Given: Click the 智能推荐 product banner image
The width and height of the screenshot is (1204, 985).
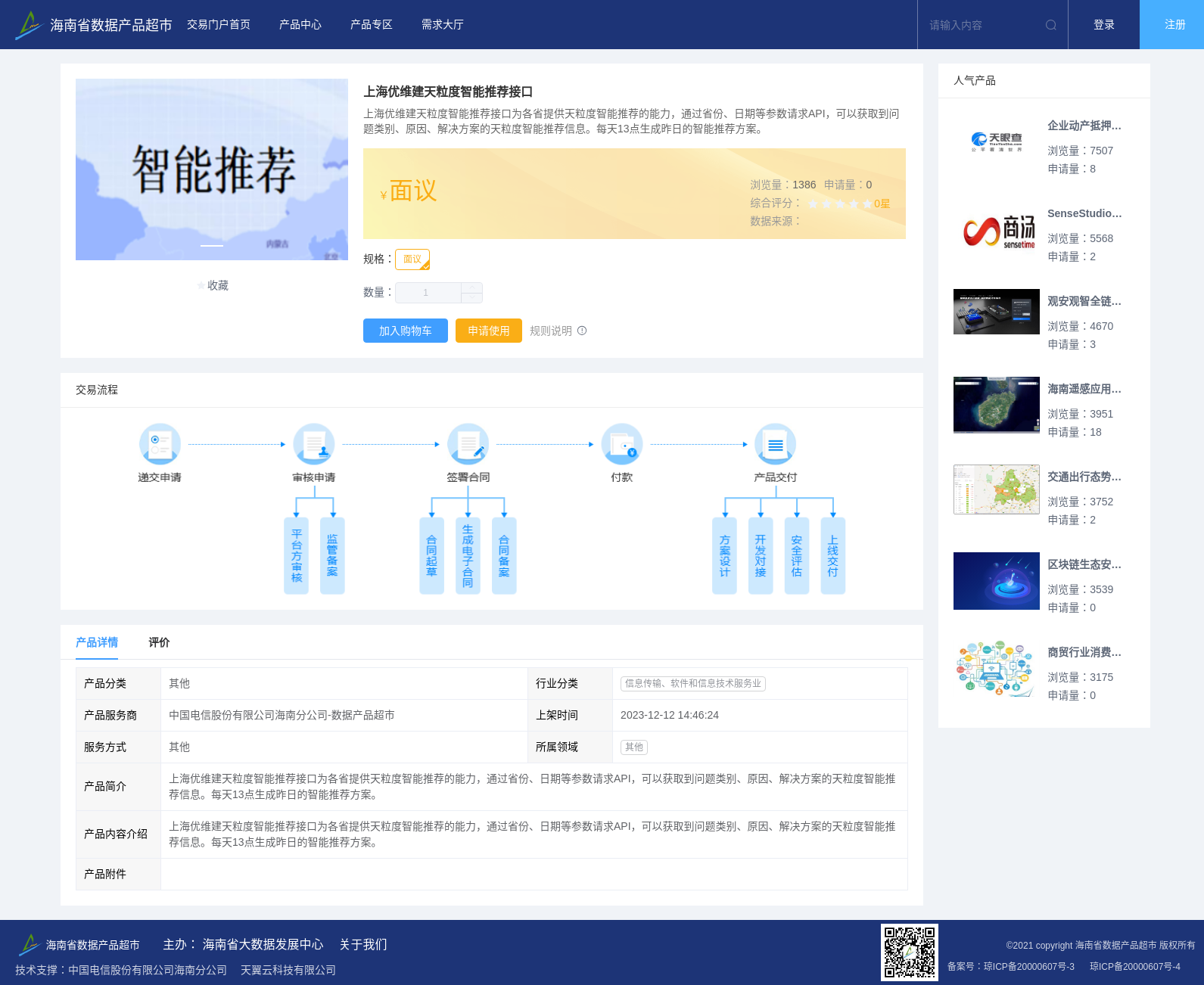Looking at the screenshot, I should [212, 169].
